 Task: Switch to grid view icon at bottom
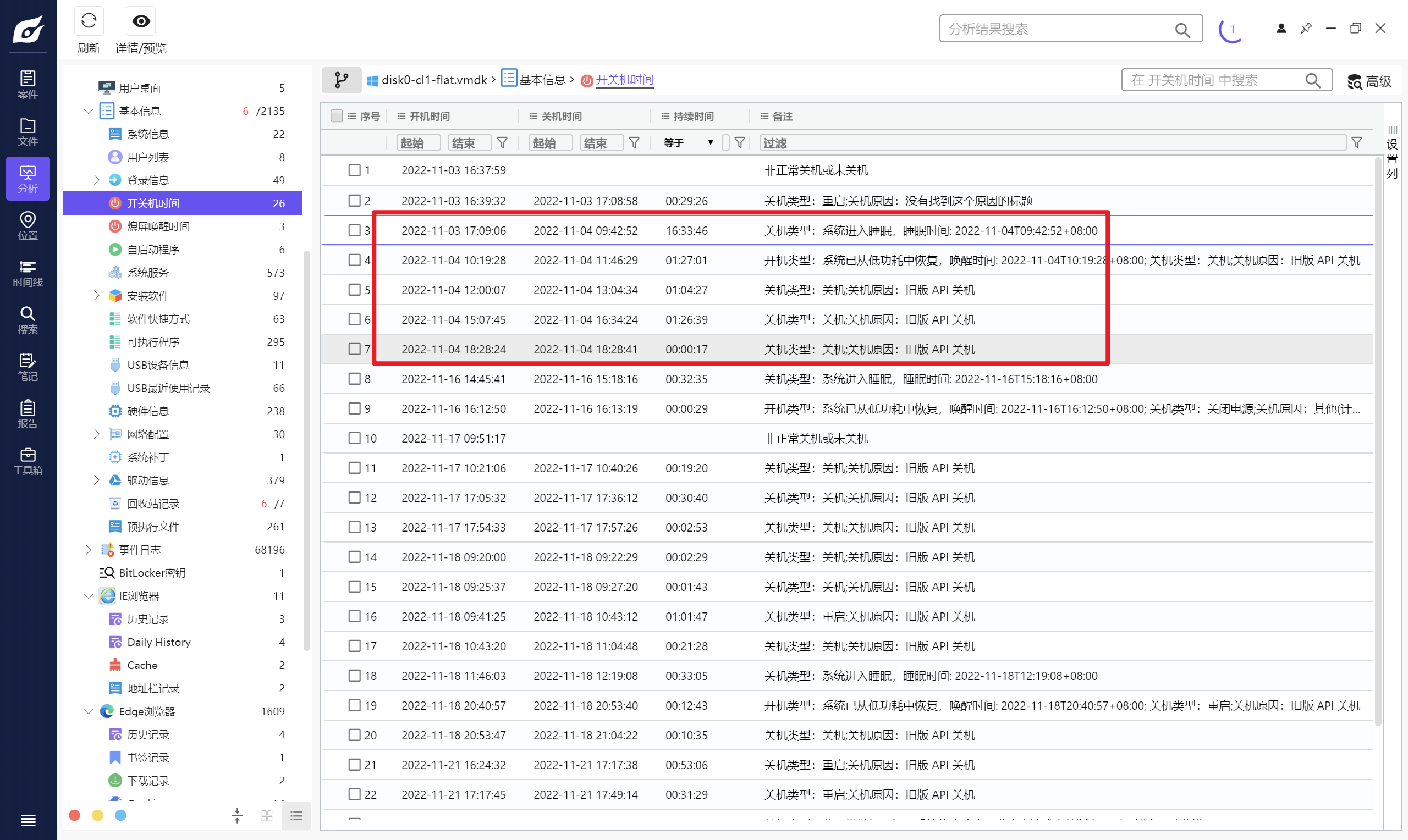coord(267,815)
